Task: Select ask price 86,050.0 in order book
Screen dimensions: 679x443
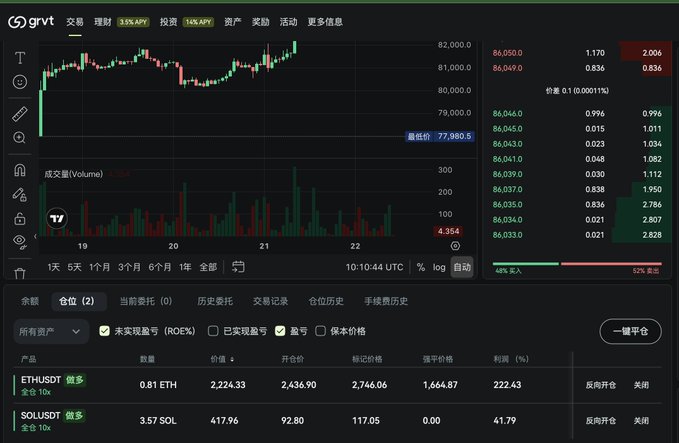Action: [x=508, y=53]
